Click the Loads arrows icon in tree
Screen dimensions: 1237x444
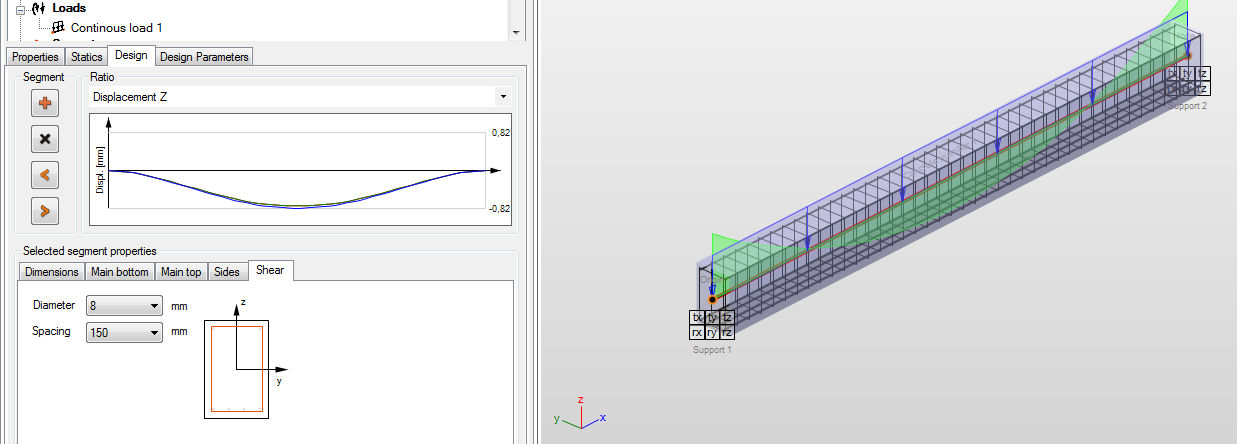[40, 8]
